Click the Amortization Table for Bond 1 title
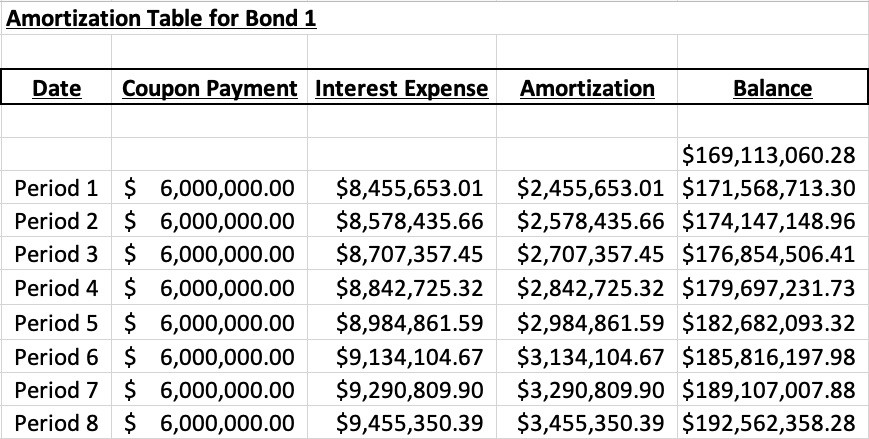 pos(161,18)
